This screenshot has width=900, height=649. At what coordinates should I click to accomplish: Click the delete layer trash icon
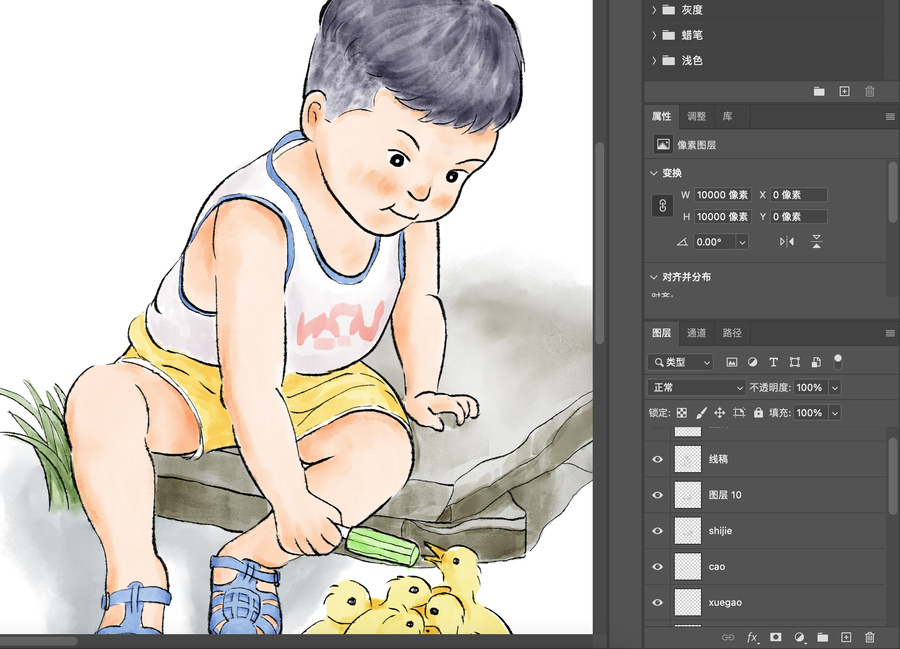(x=870, y=637)
